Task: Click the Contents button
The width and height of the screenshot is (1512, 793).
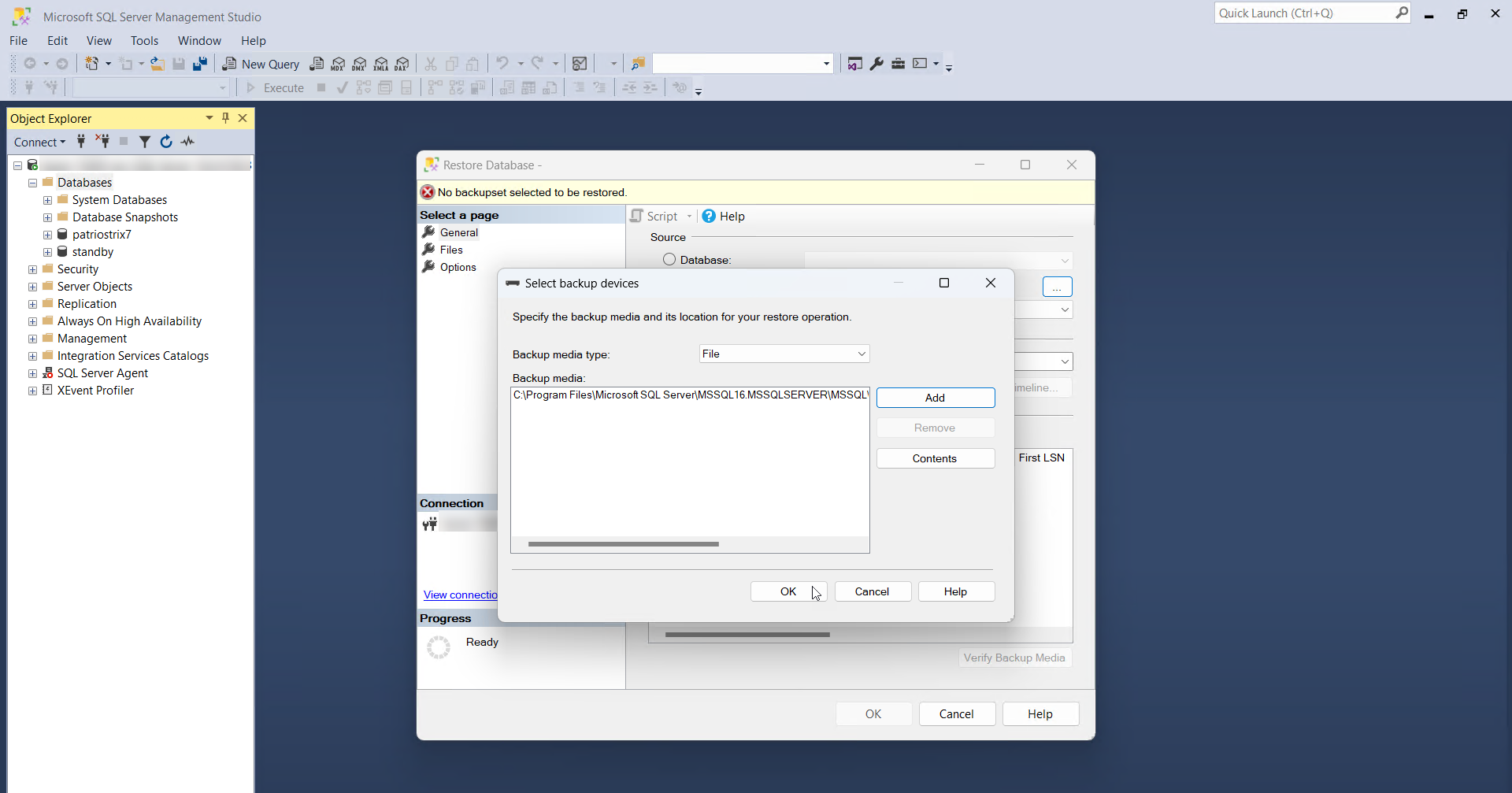Action: pyautogui.click(x=936, y=458)
